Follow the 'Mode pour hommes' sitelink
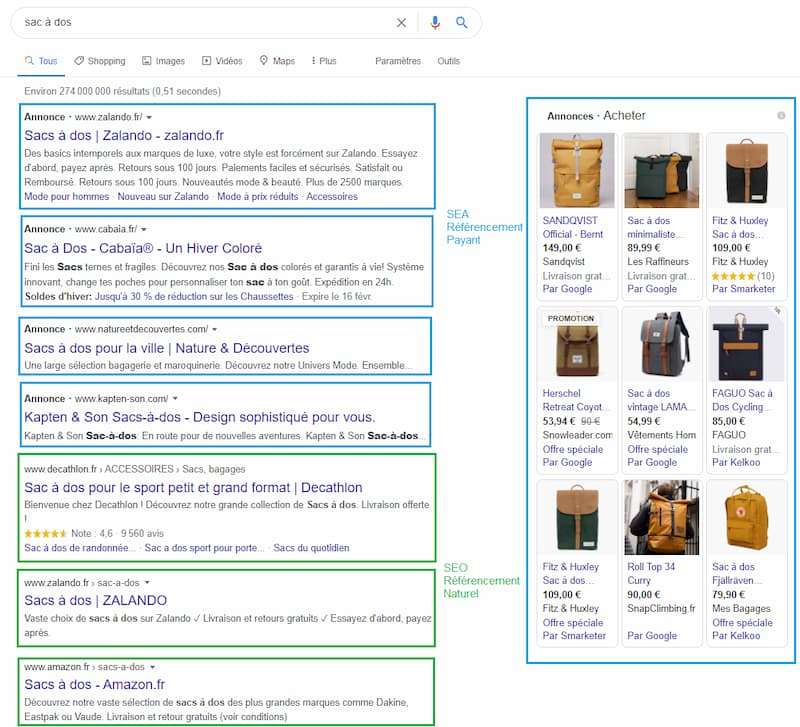Viewport: 800px width, 727px height. coord(66,196)
